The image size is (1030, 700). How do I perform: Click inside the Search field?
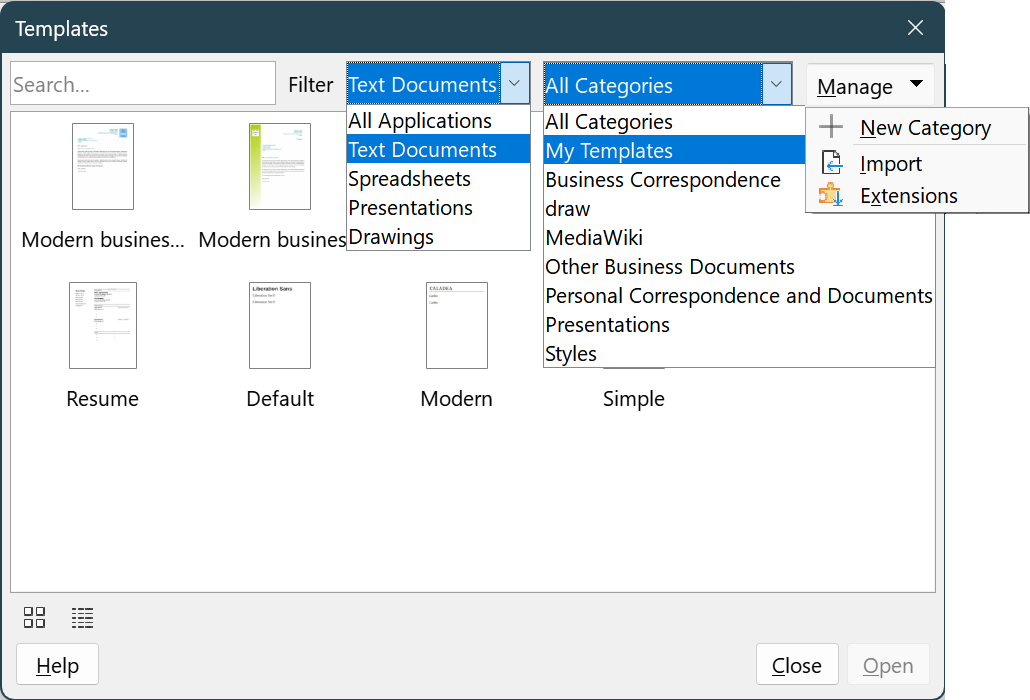pyautogui.click(x=142, y=83)
